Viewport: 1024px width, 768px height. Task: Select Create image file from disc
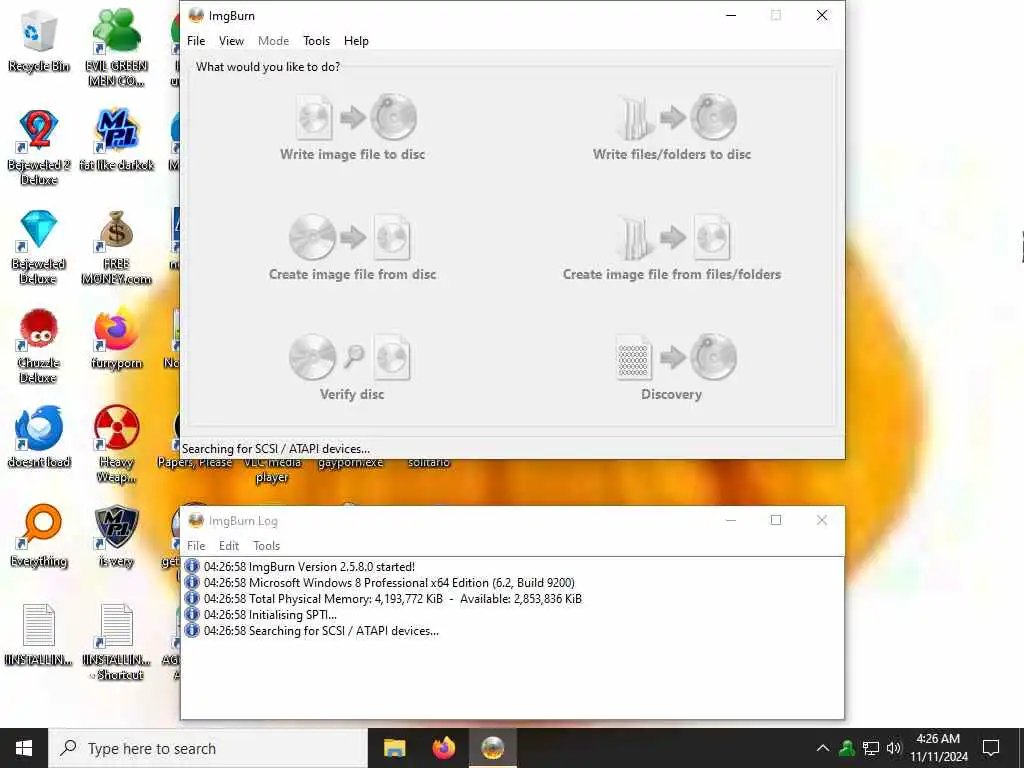[x=353, y=248]
